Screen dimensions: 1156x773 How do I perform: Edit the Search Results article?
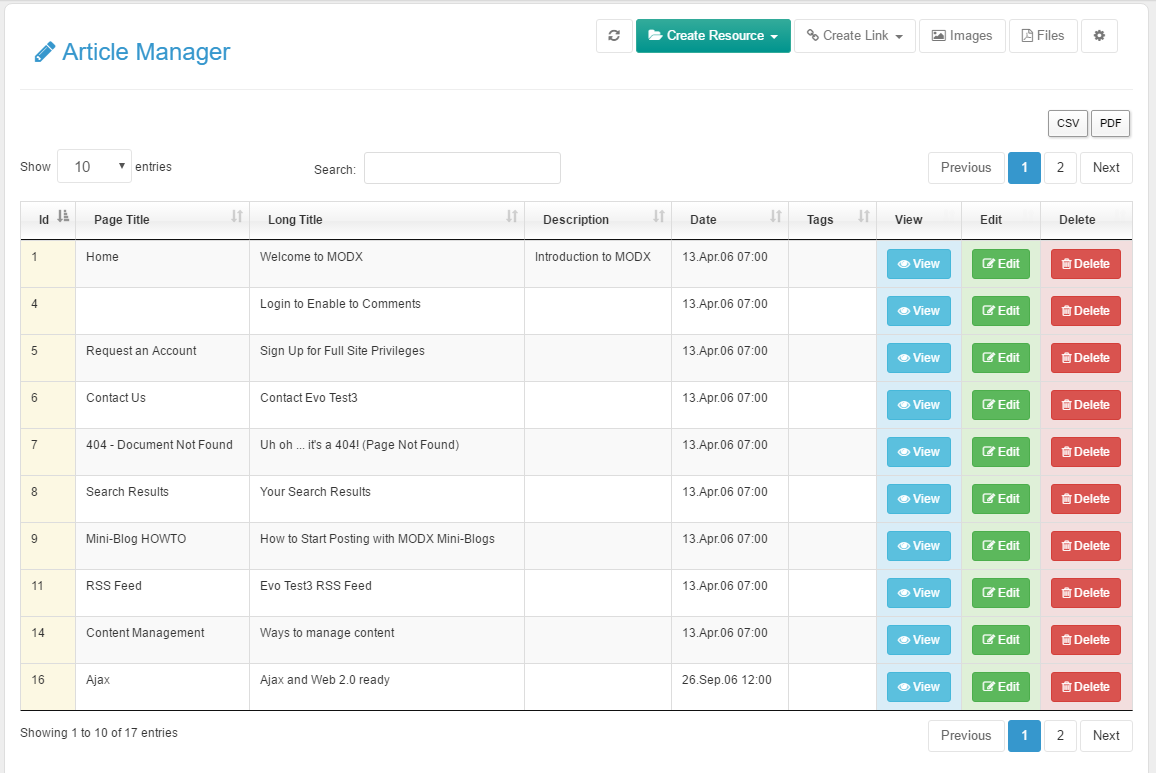coord(1000,499)
